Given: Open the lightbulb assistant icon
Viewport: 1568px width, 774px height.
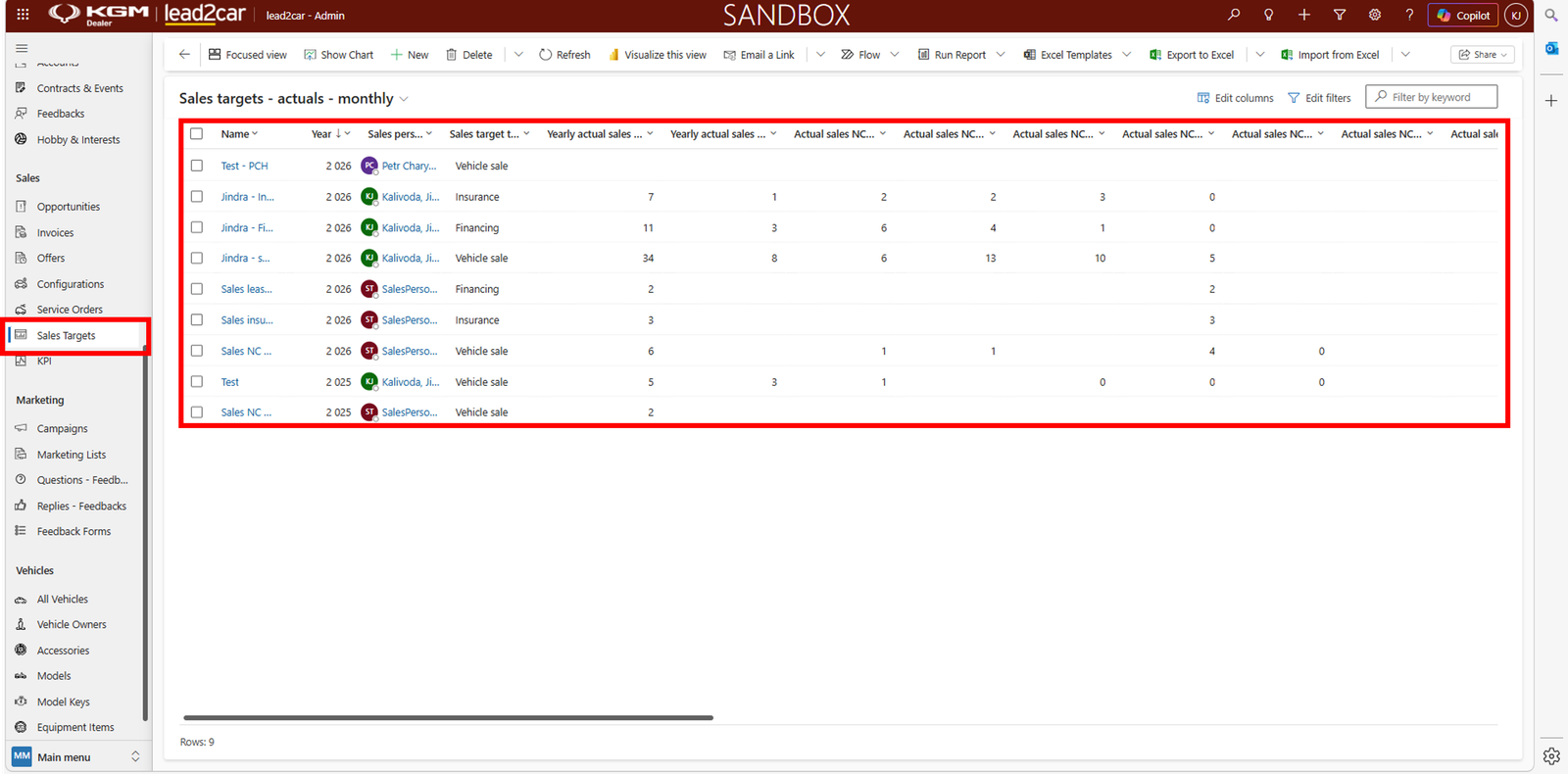Looking at the screenshot, I should pos(1269,15).
